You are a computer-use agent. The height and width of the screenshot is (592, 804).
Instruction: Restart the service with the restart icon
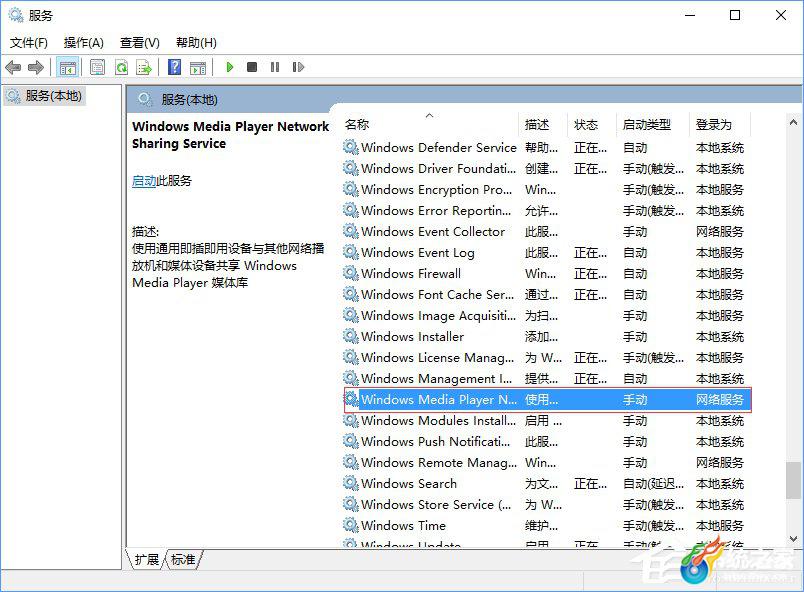[x=298, y=67]
